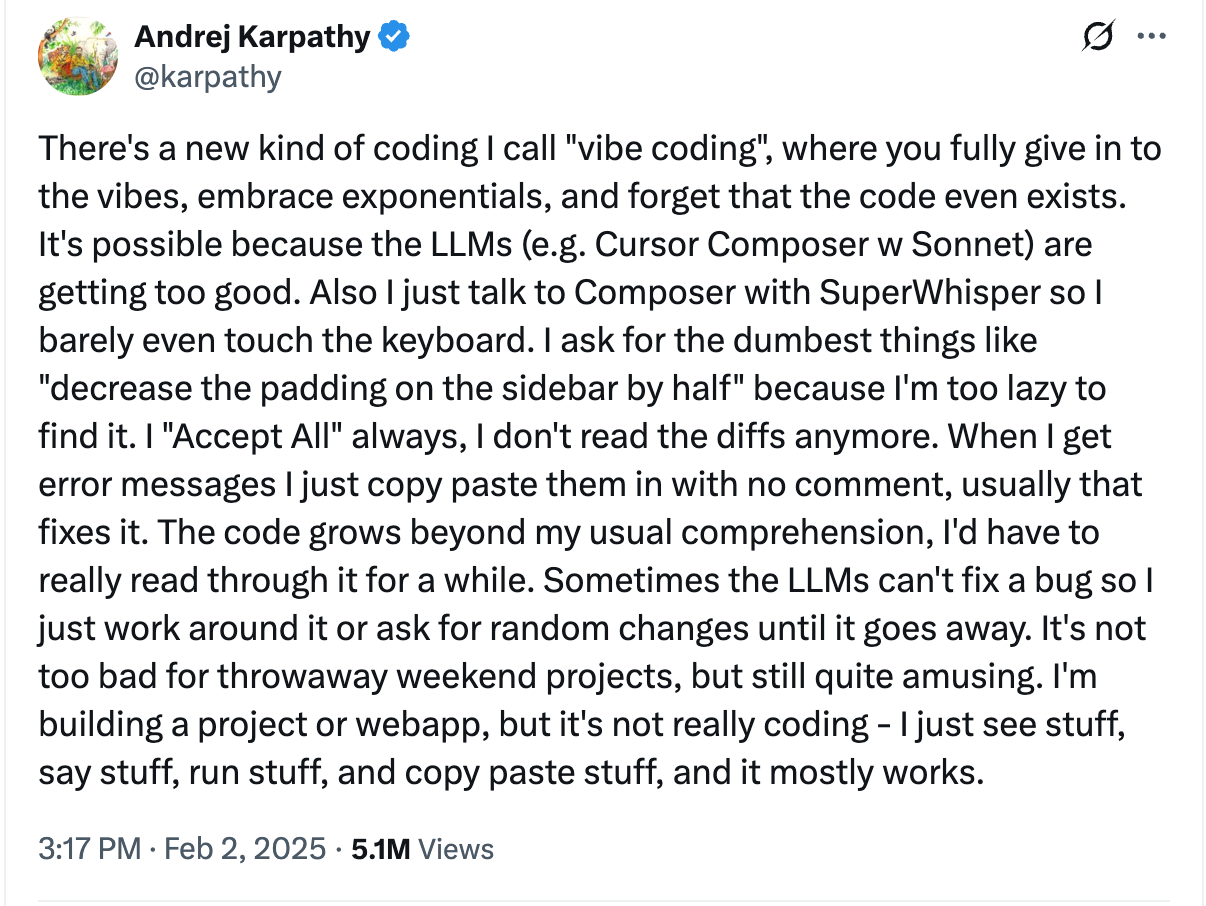Viewport: 1206px width, 906px height.
Task: Click the Views label below the post
Action: click(x=456, y=849)
